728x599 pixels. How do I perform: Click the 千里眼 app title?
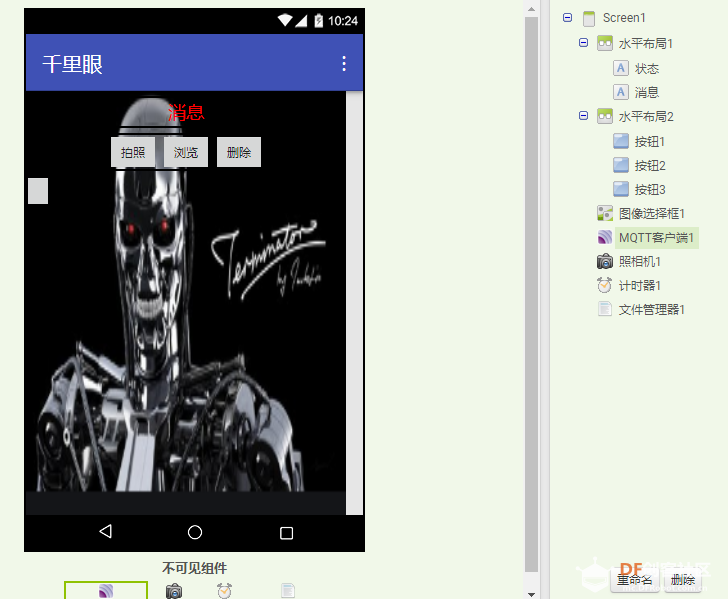pos(72,64)
